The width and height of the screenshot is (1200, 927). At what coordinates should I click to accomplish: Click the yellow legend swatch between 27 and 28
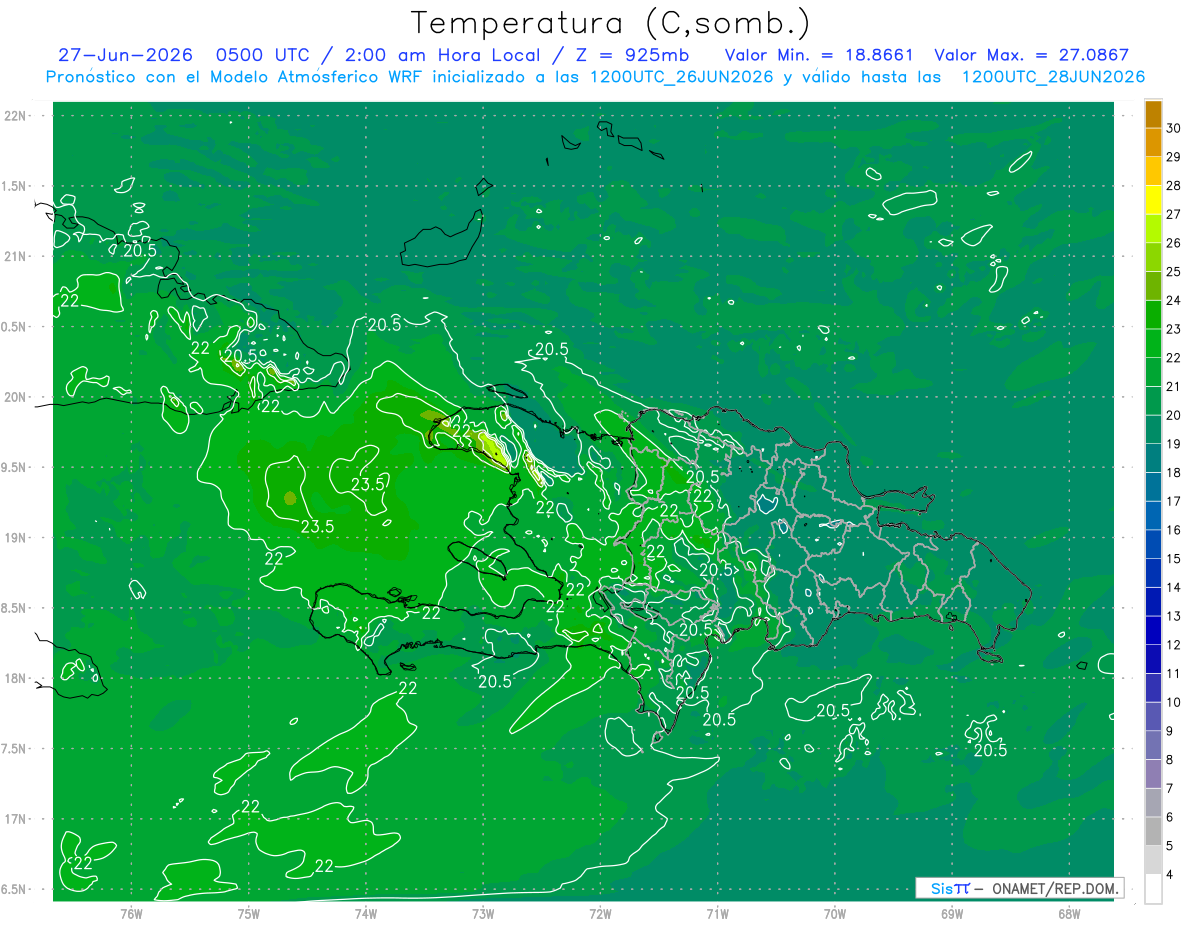(1153, 199)
